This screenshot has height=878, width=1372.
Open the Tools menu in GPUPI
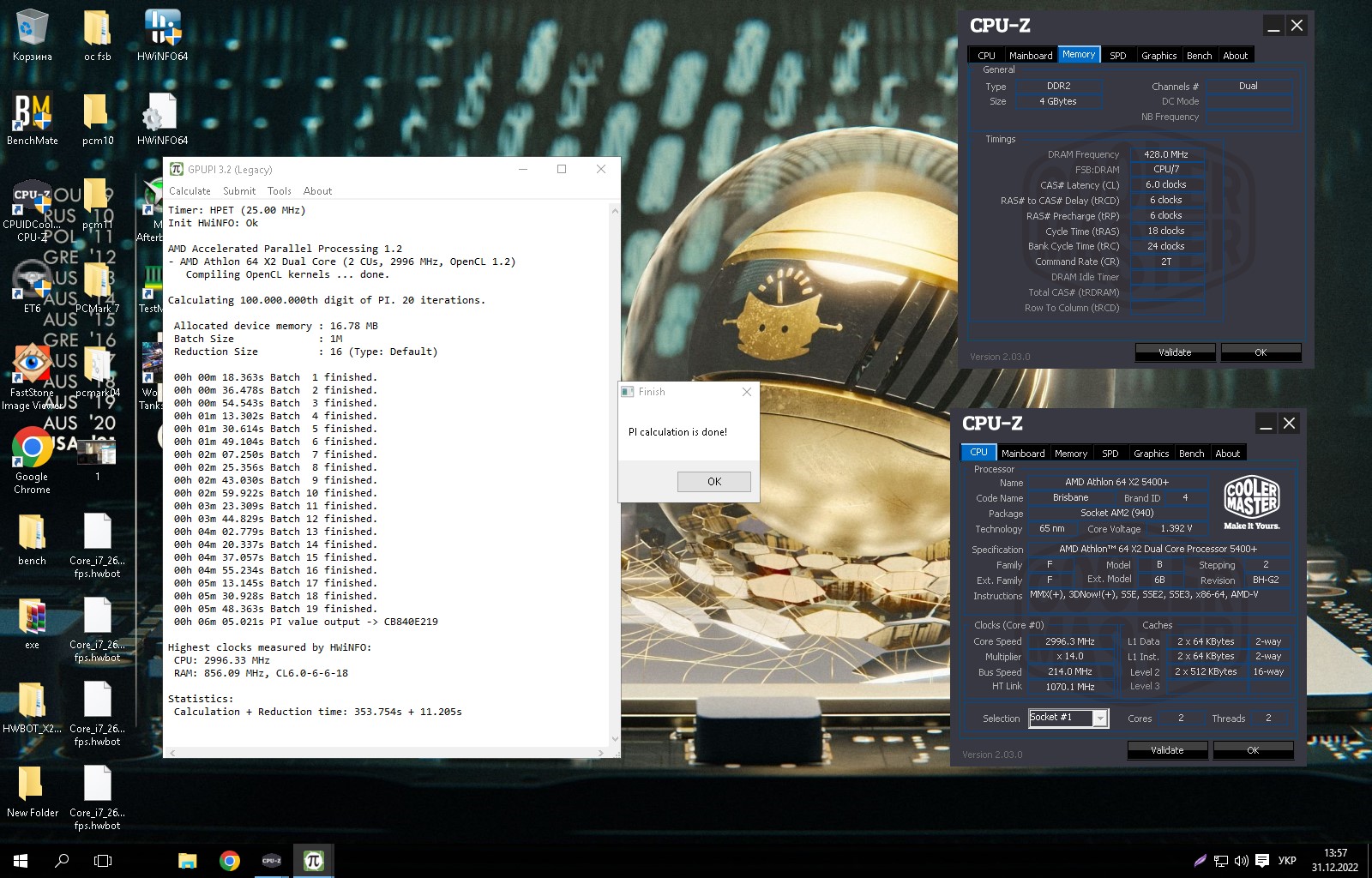280,191
